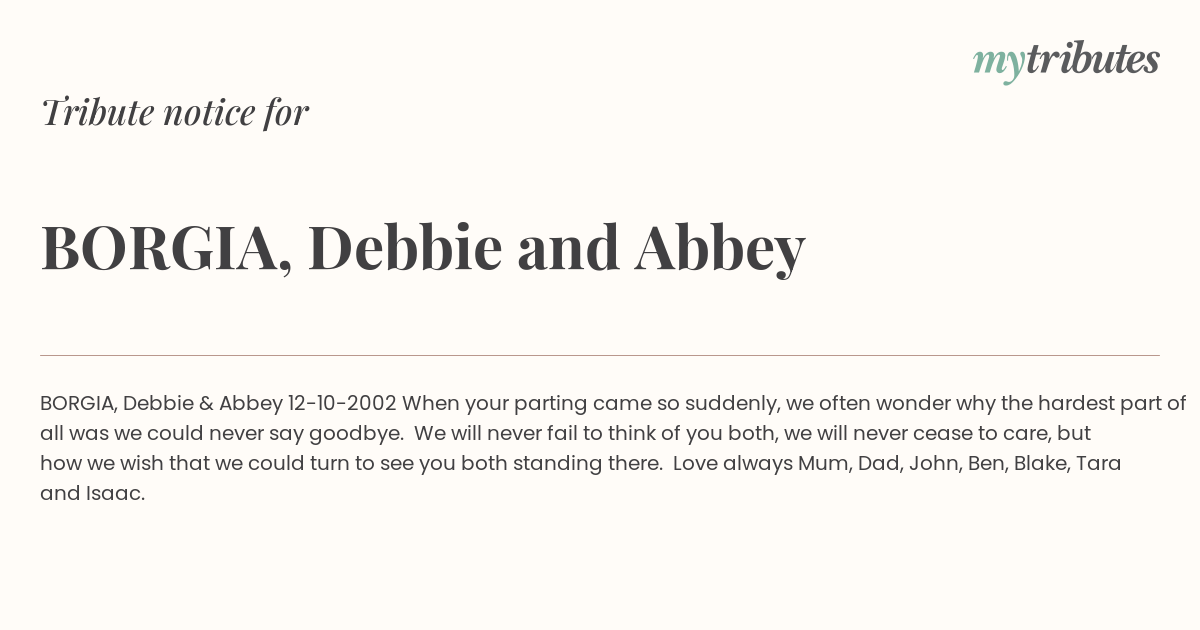This screenshot has height=630, width=1200.
Task: Click the green "my" part of logo
Action: [x=998, y=64]
